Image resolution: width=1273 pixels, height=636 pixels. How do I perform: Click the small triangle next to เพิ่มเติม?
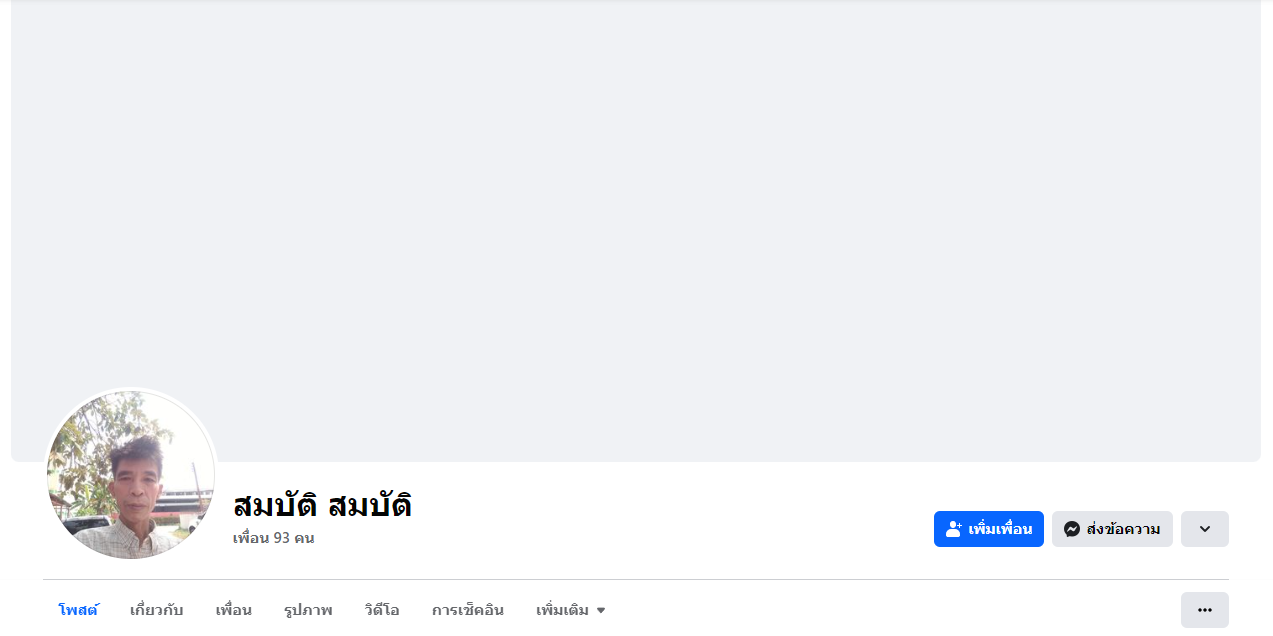coord(601,610)
